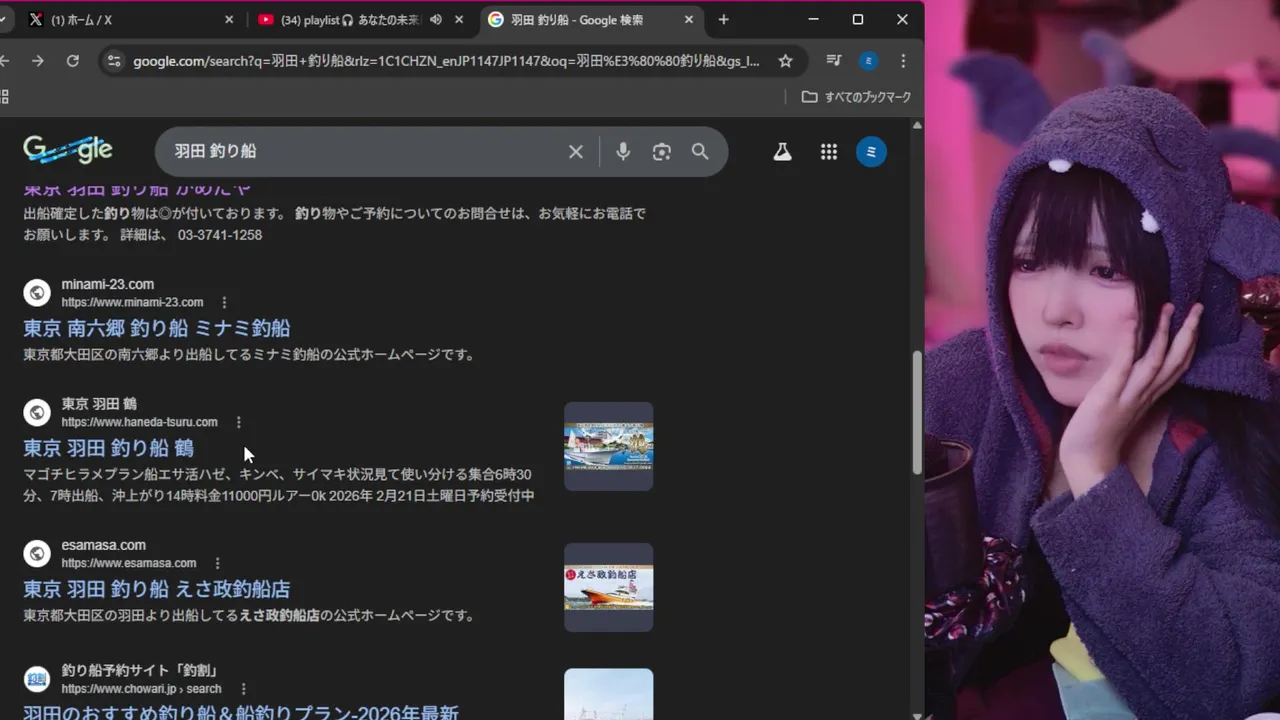Open the 東京 羽田 釣り船 鶴 result
The image size is (1280, 720).
(108, 448)
